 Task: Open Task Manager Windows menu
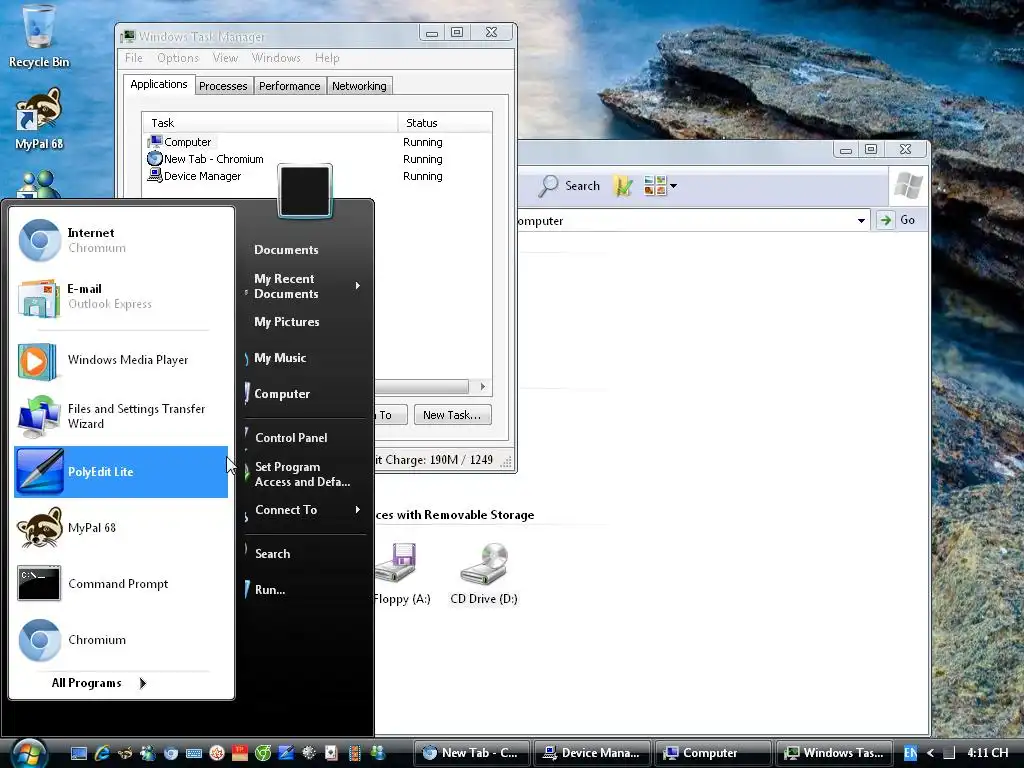click(x=276, y=58)
